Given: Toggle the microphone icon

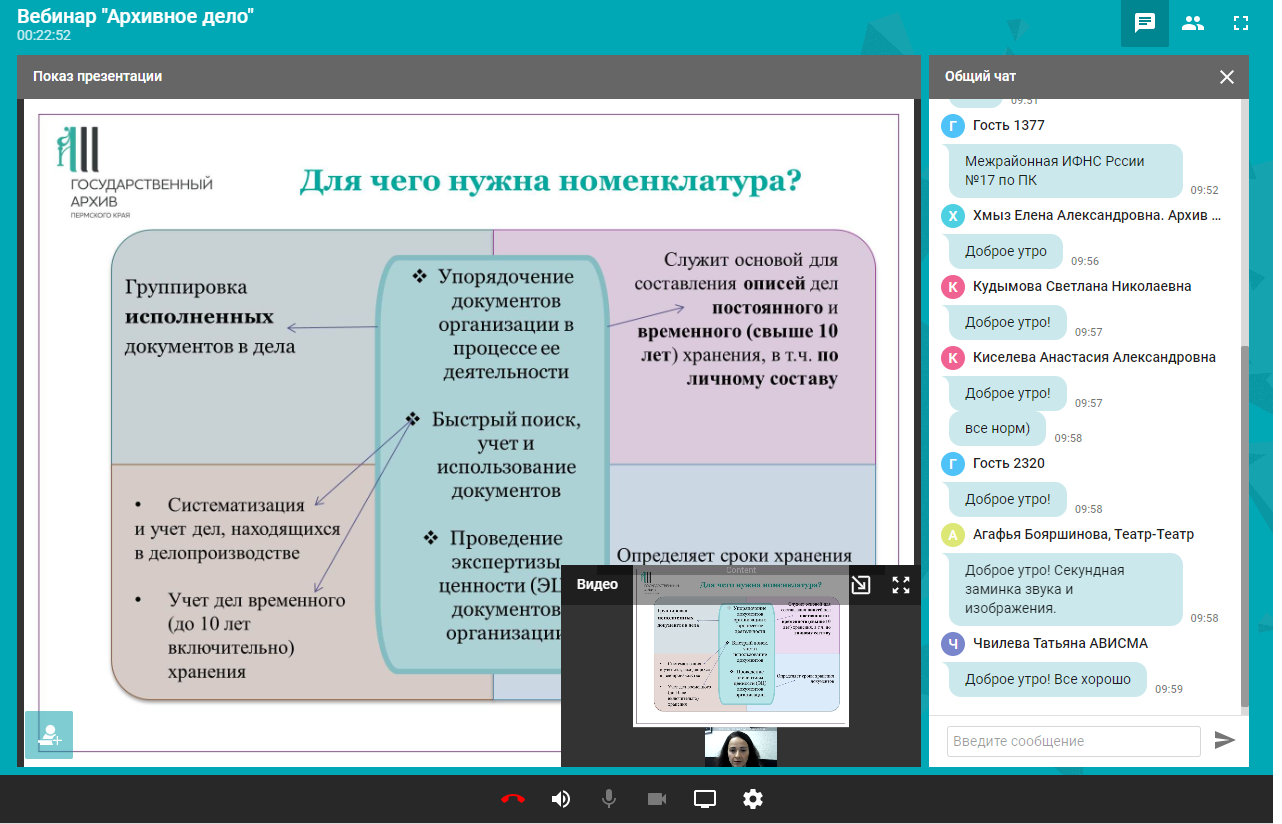Looking at the screenshot, I should [x=609, y=799].
